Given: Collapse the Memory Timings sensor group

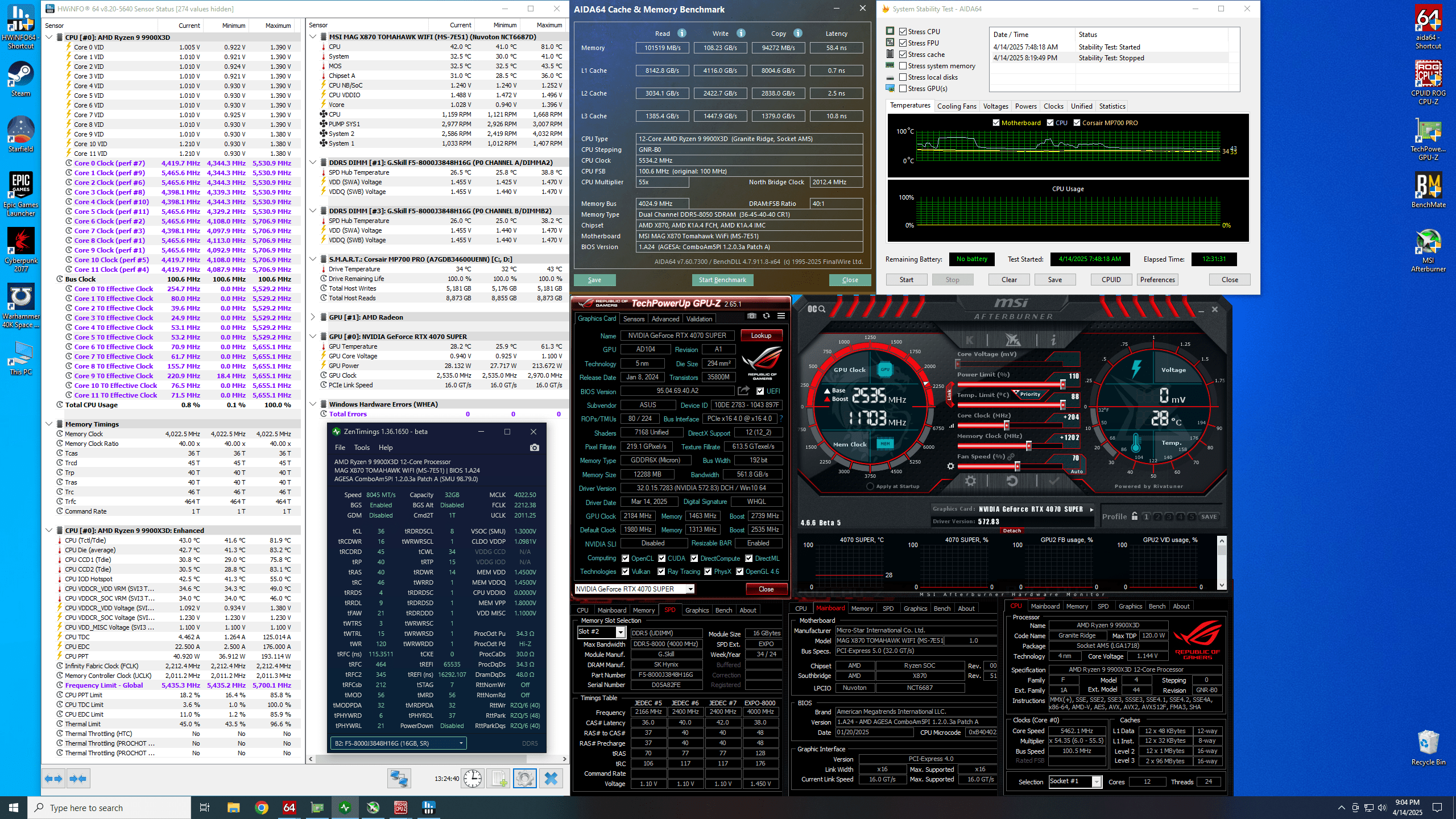Looking at the screenshot, I should (x=49, y=424).
